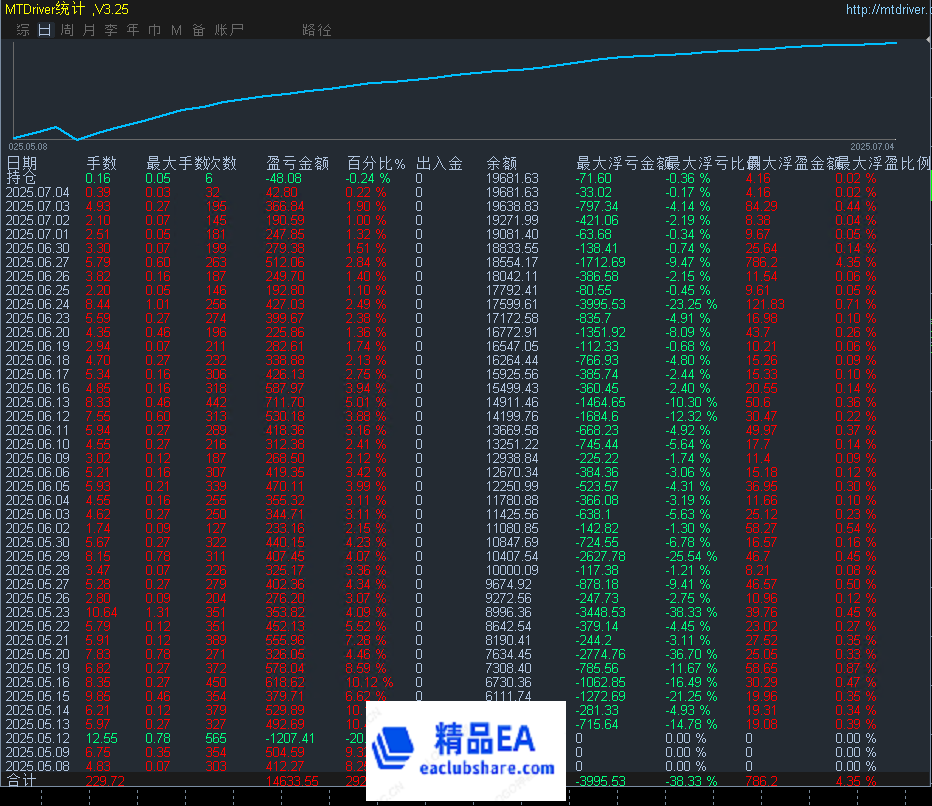Switch to the 周 weekly tab
The height and width of the screenshot is (806, 932).
[x=66, y=30]
